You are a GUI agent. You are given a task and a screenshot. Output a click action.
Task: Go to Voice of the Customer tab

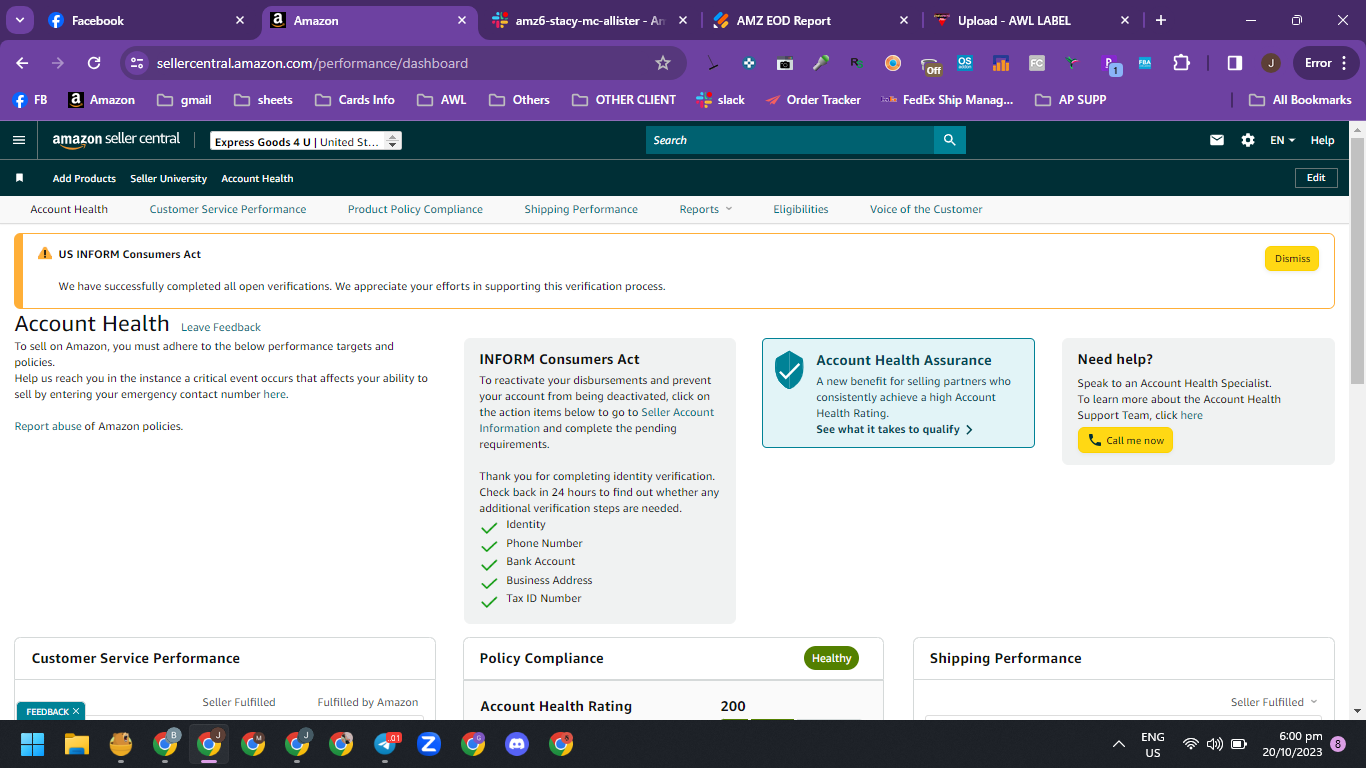click(926, 209)
